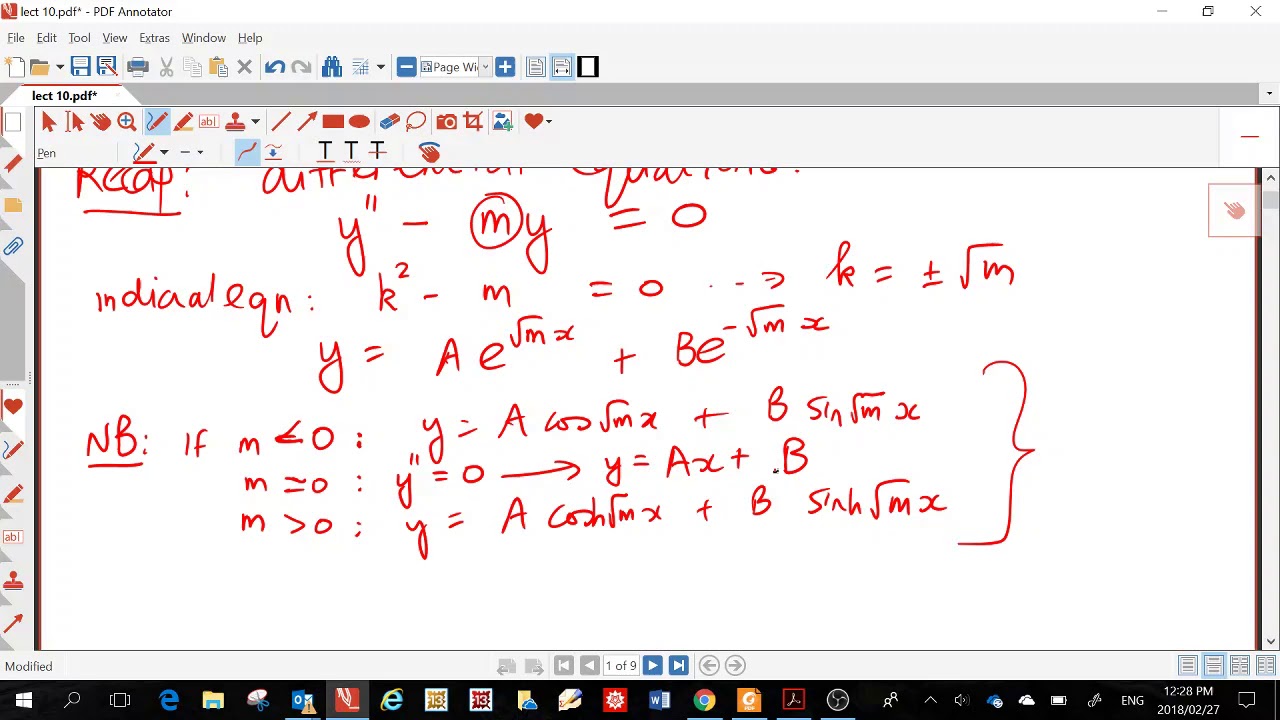The height and width of the screenshot is (720, 1280).
Task: Open the Edit menu
Action: pos(47,38)
